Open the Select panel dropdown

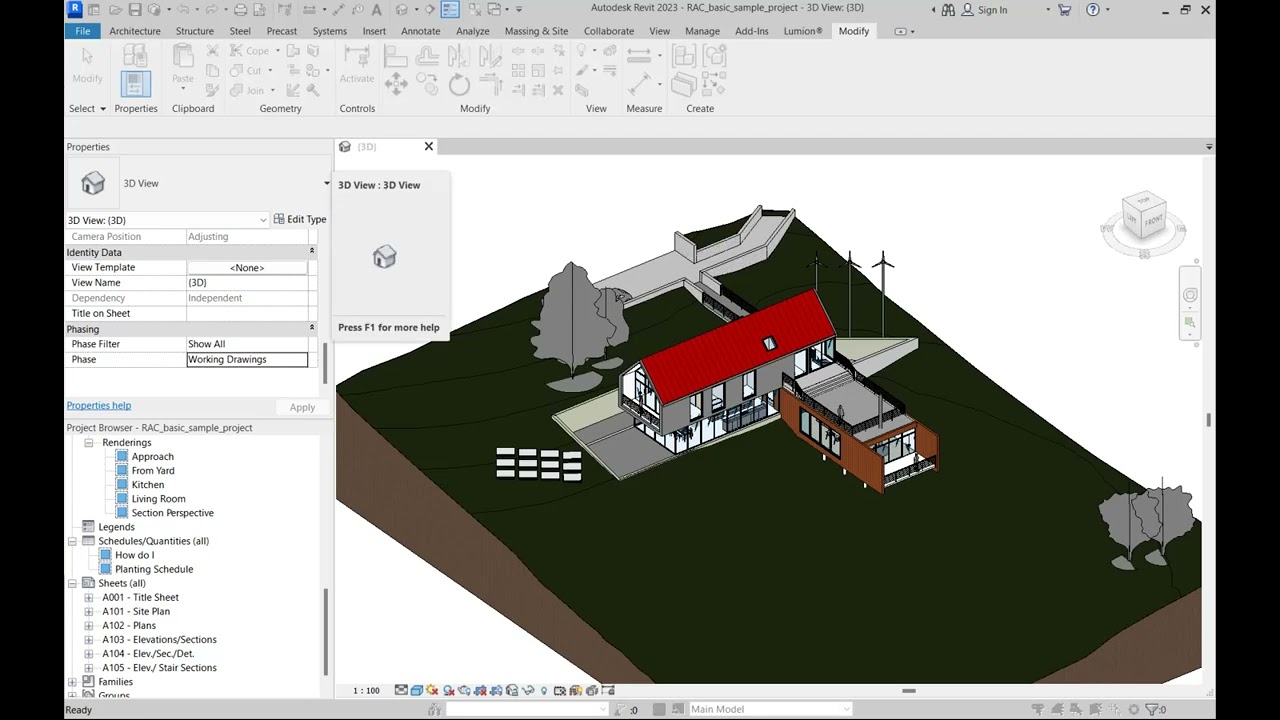87,109
